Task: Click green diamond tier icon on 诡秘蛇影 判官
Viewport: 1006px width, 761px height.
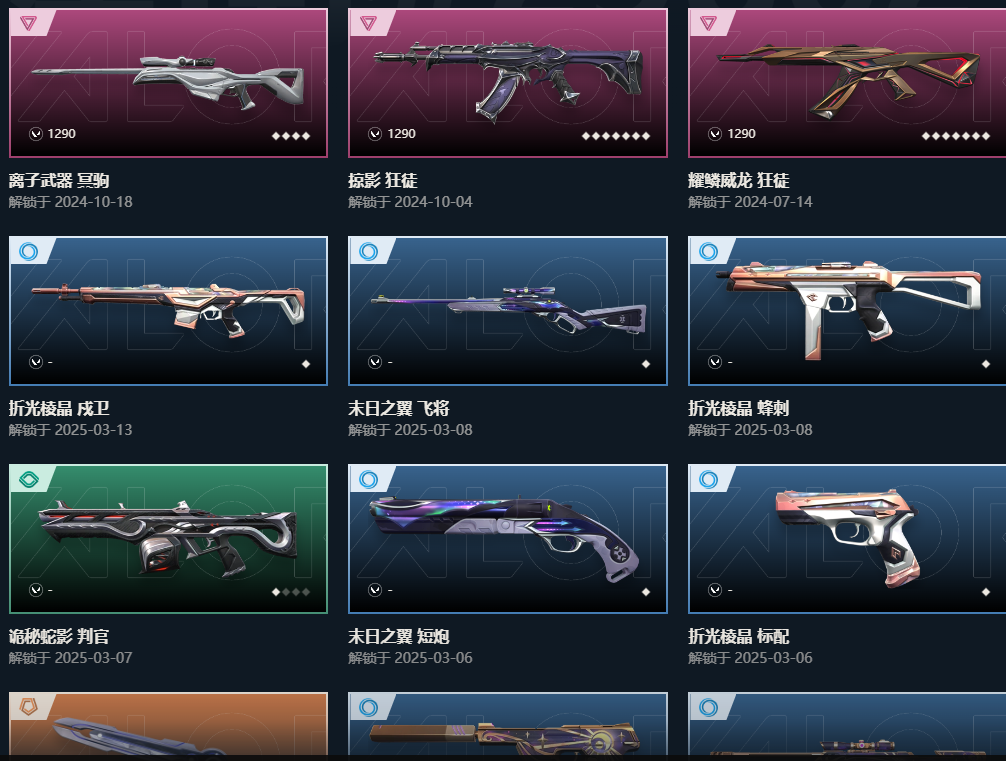Action: [28, 479]
